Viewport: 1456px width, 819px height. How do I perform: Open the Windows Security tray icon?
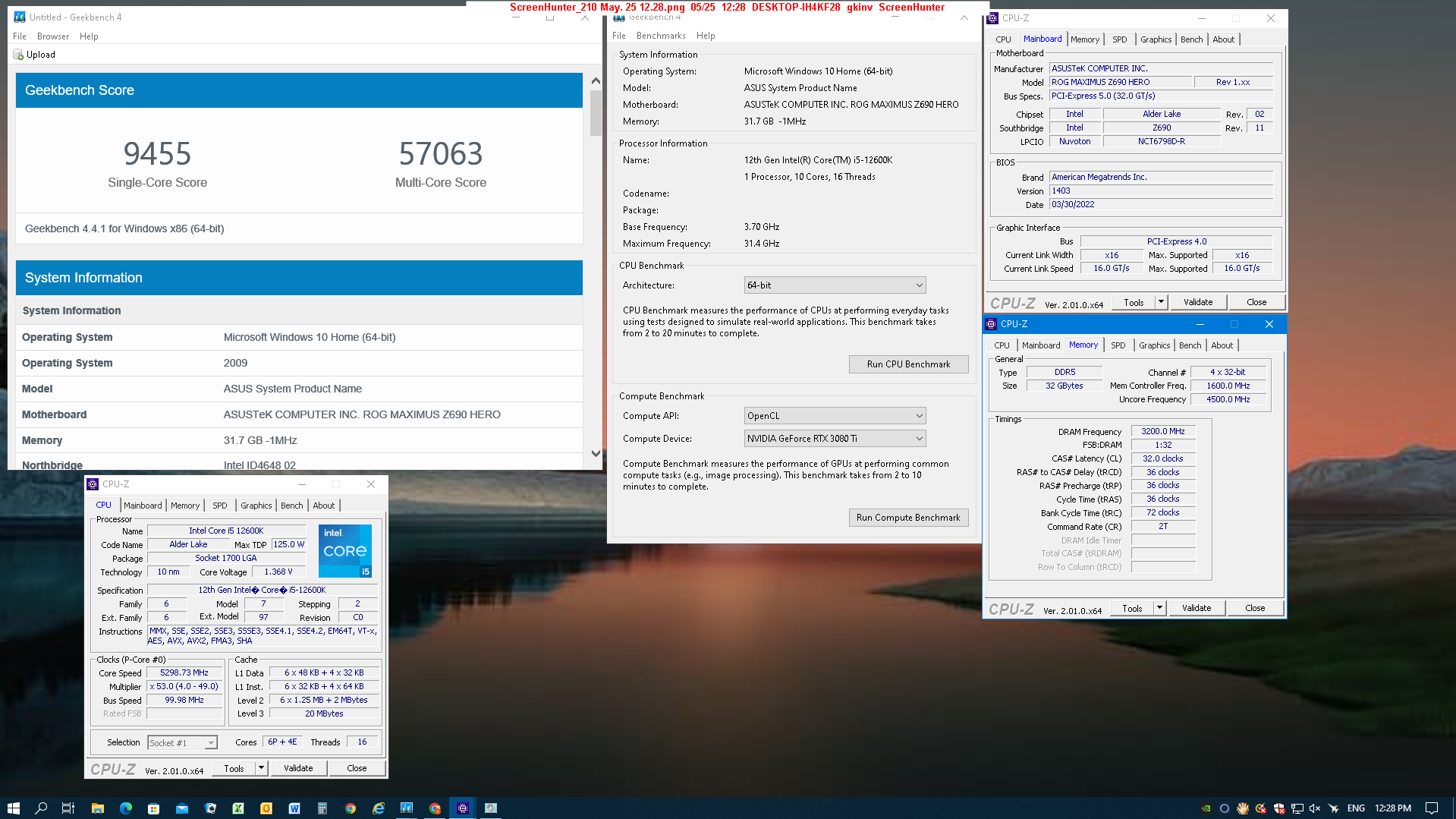(x=1279, y=808)
